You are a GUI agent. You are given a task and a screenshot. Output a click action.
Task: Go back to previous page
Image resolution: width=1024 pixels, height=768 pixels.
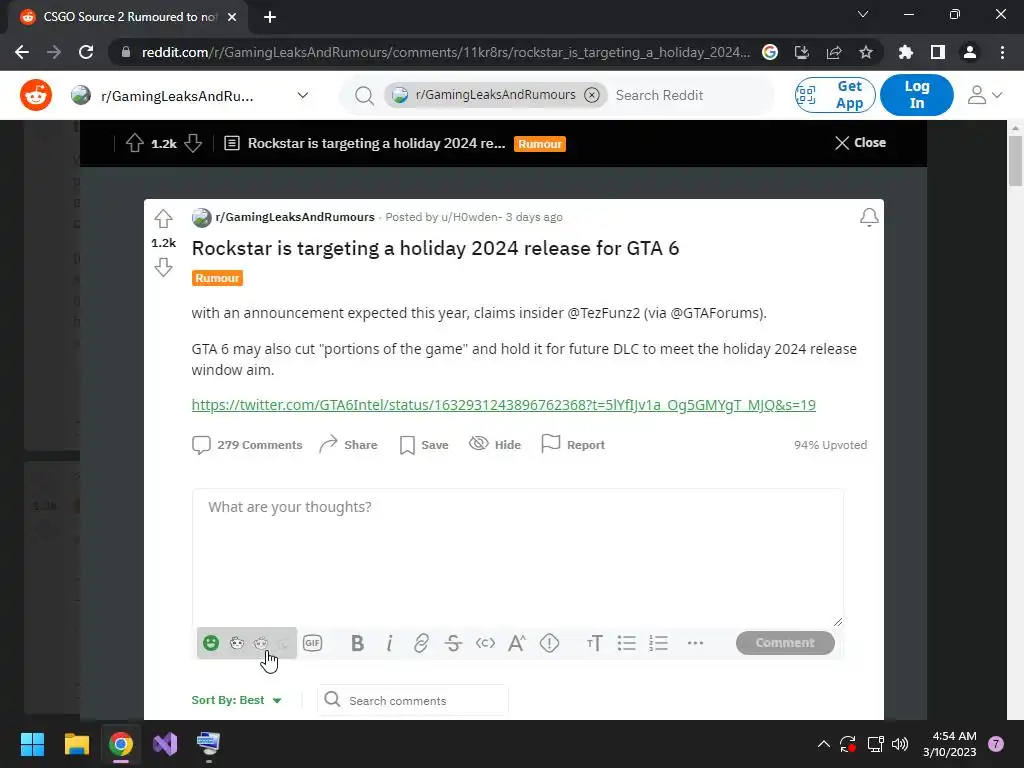click(22, 52)
